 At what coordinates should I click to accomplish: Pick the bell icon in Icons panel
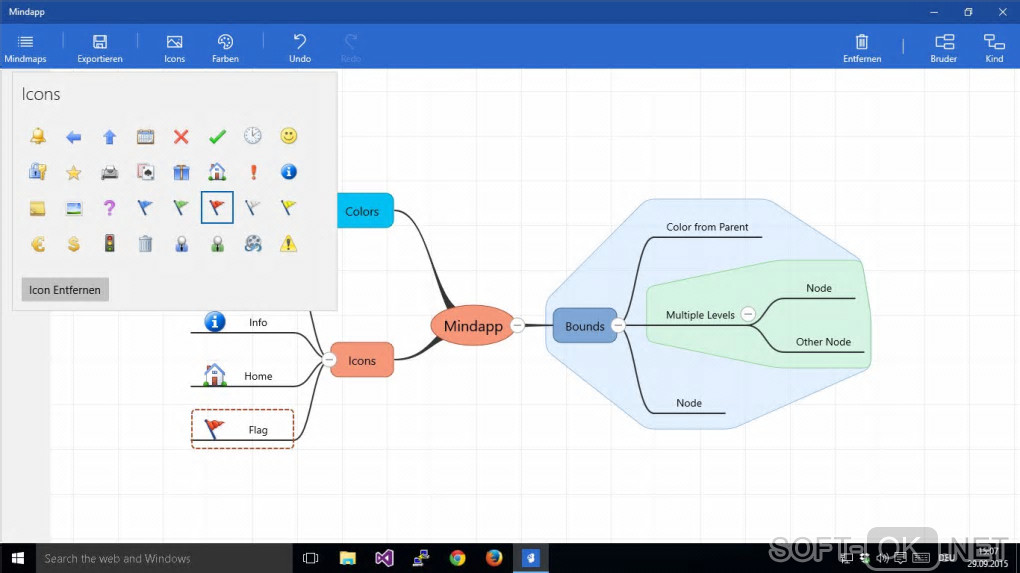(38, 136)
